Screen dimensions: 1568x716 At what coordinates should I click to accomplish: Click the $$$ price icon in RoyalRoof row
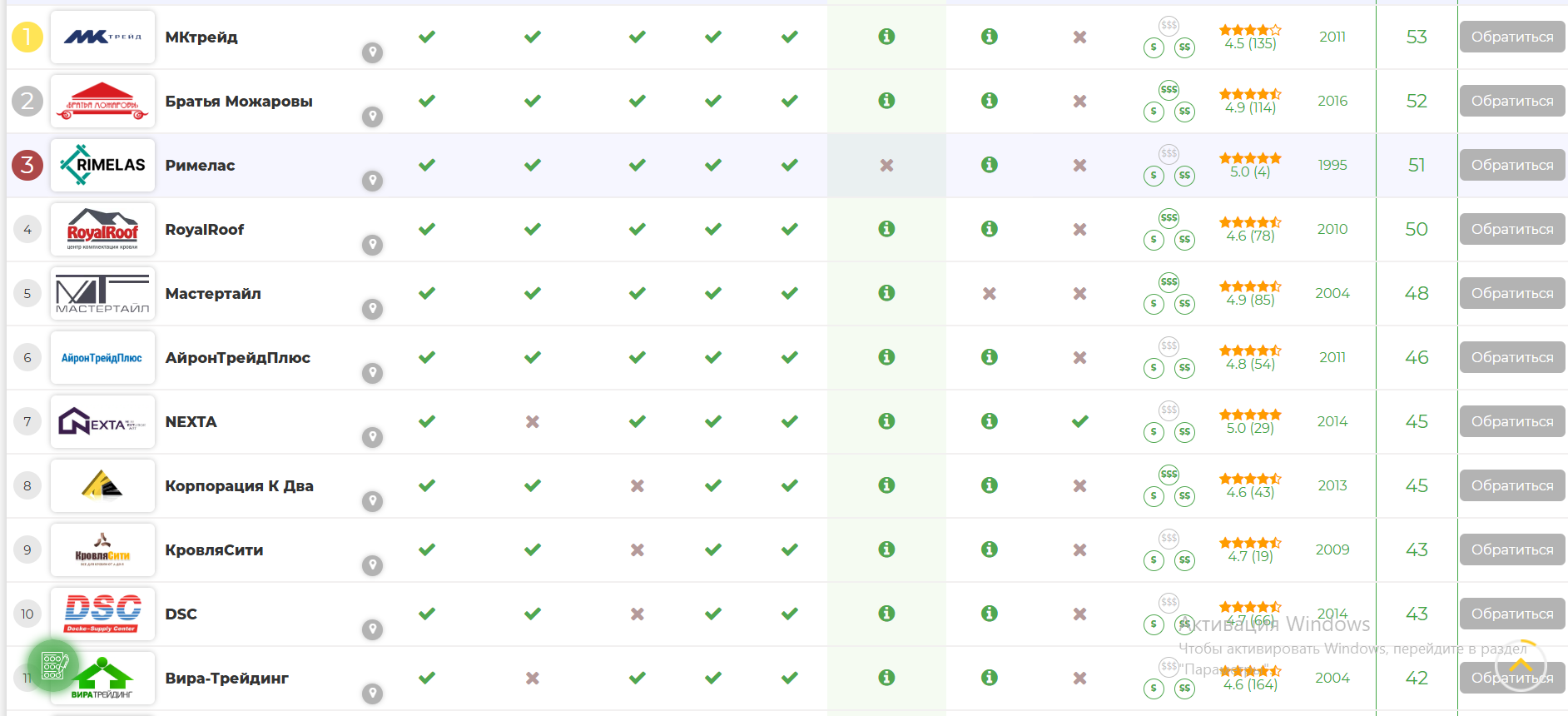(x=1169, y=218)
